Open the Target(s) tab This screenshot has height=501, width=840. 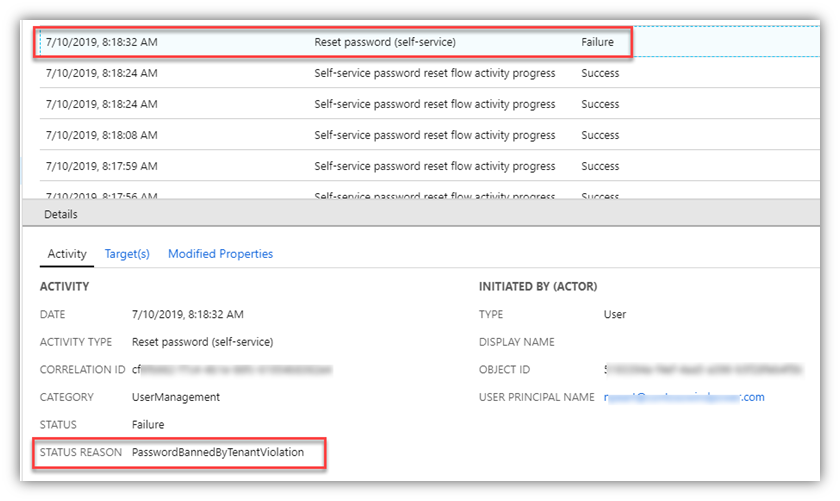[x=127, y=254]
